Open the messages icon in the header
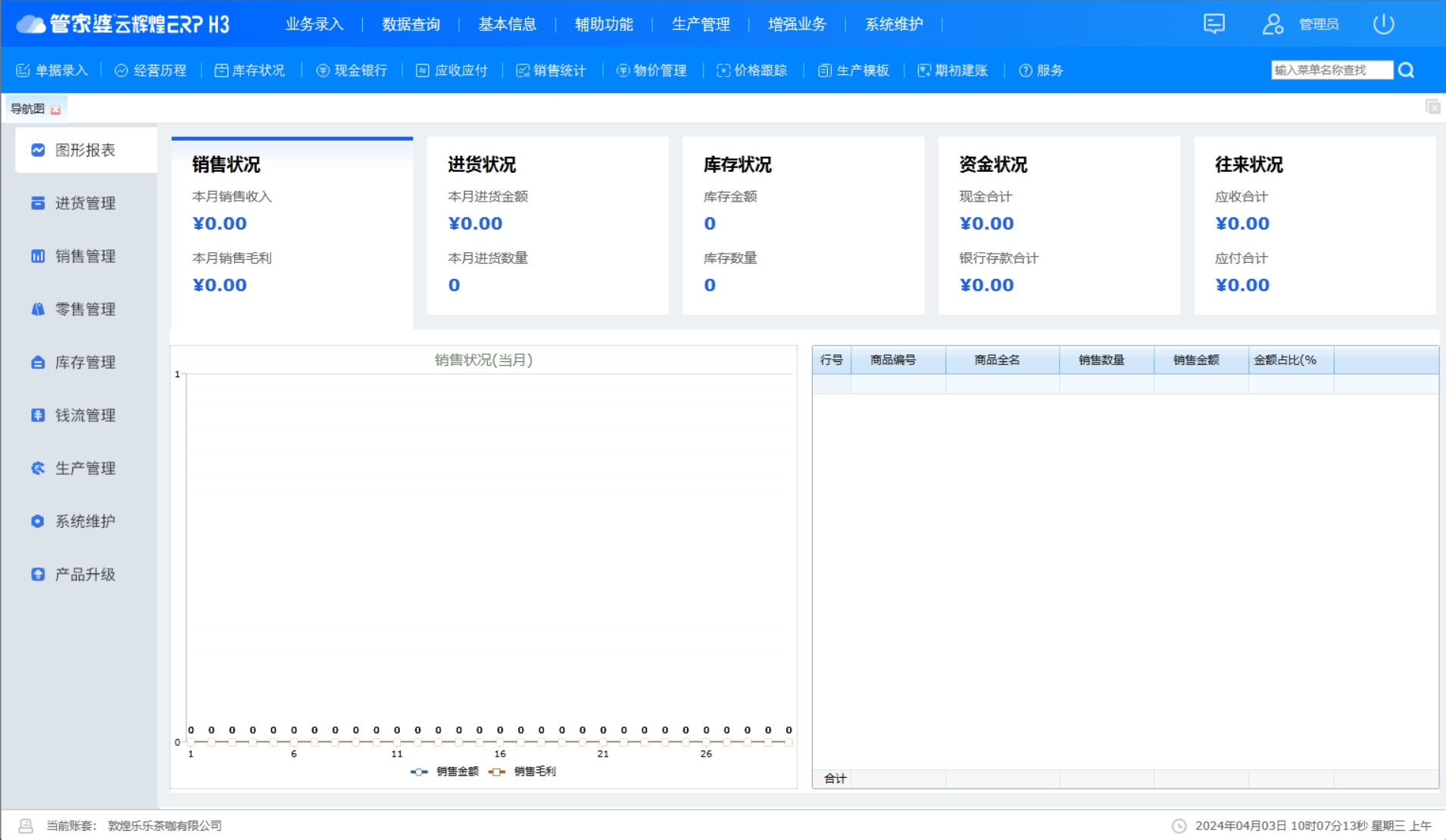This screenshot has width=1446, height=840. pos(1213,24)
